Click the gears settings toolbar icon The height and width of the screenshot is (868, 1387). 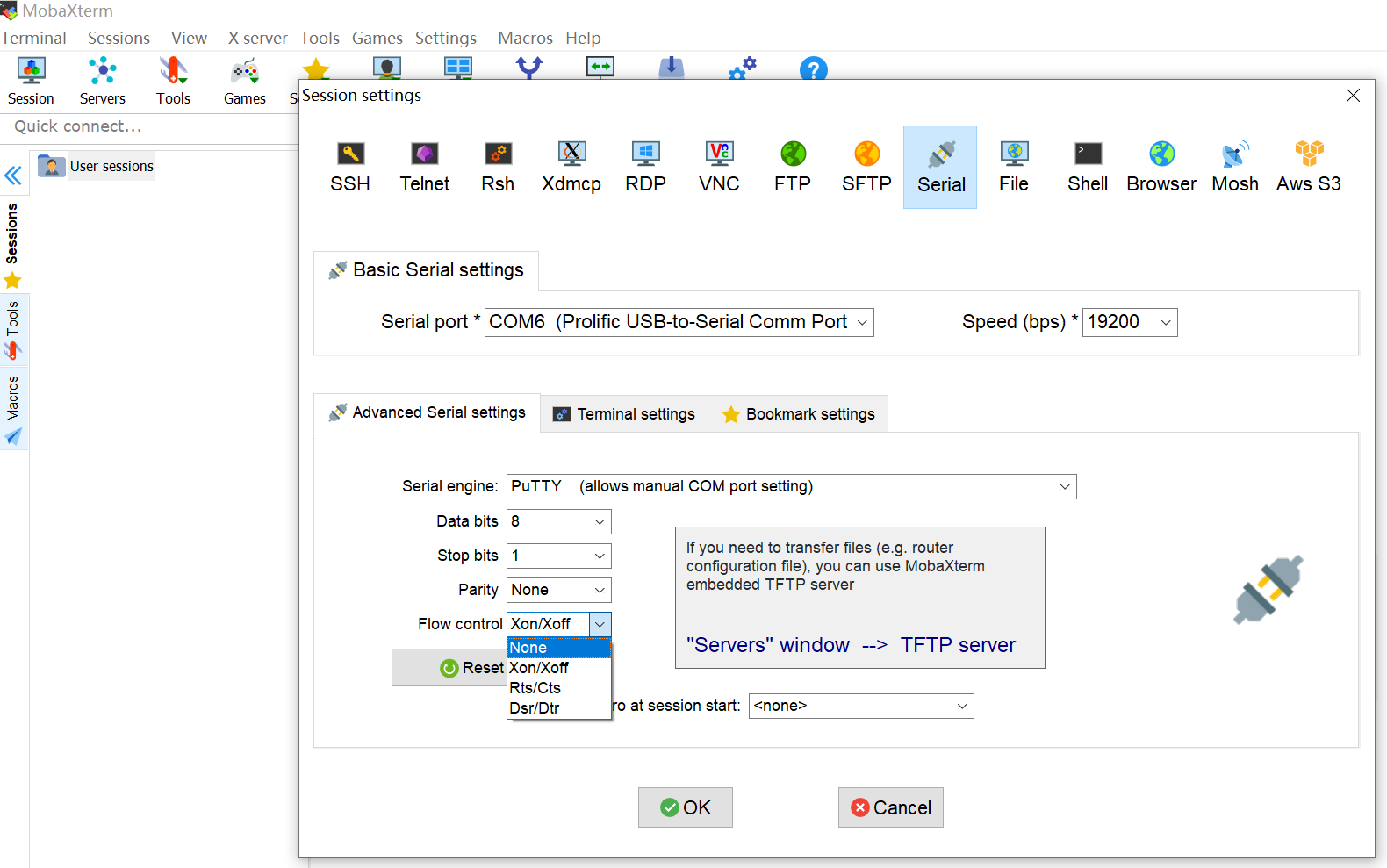point(743,68)
